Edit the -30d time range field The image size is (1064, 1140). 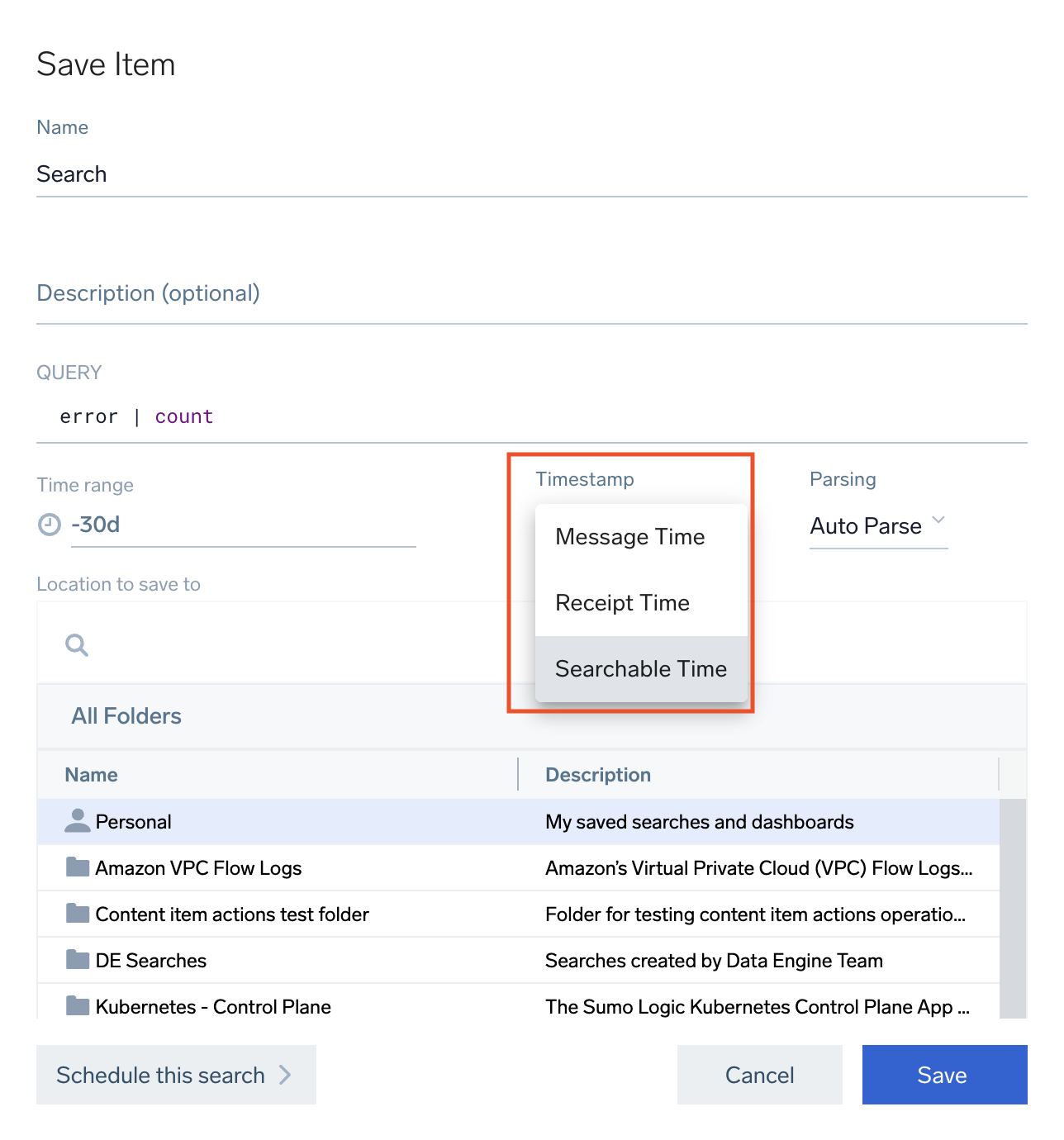click(243, 525)
